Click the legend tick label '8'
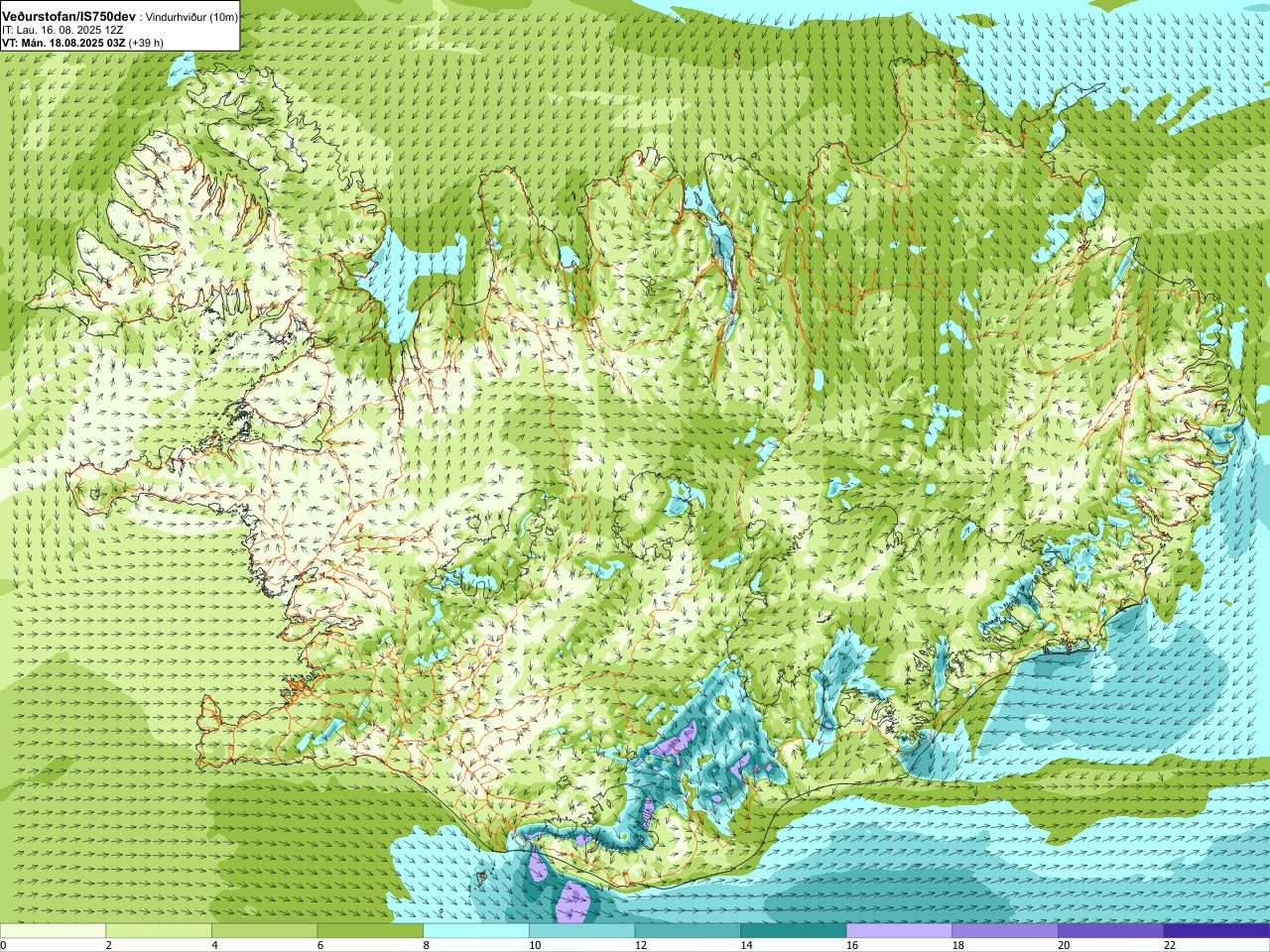Screen dimensions: 1270x952 (426, 945)
